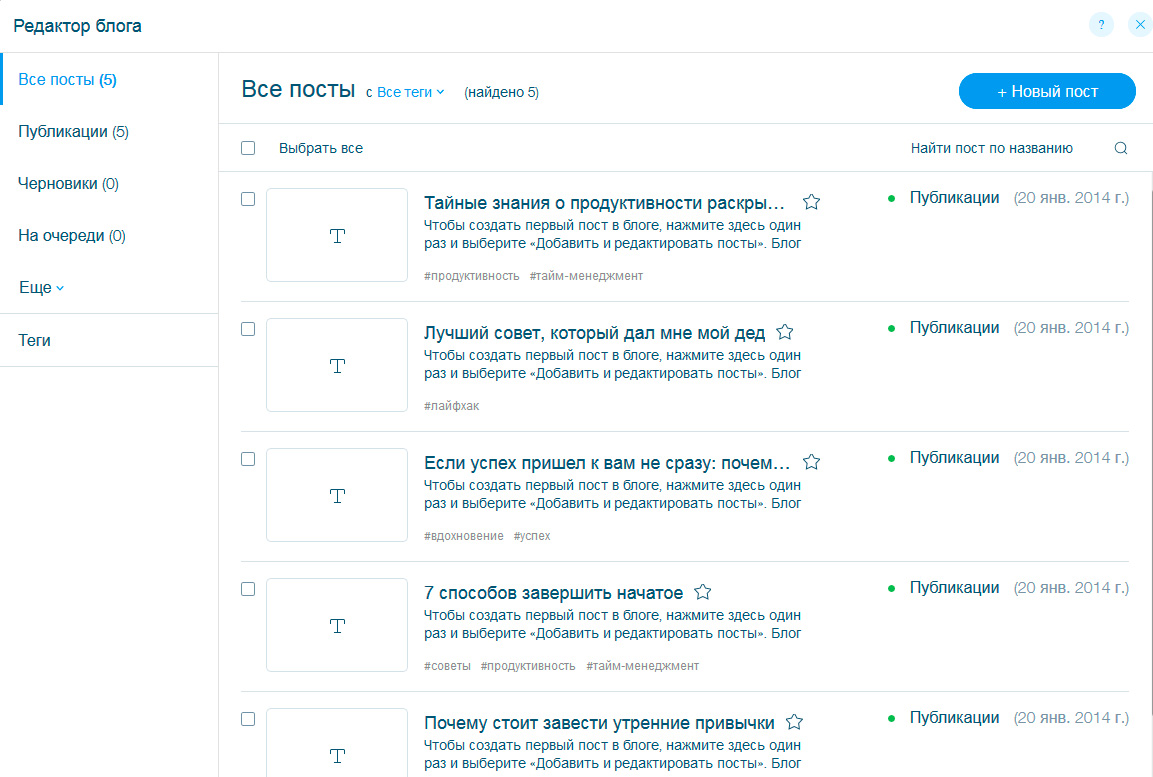The height and width of the screenshot is (777, 1153).
Task: Star the post 'Почему стоит завести утренние привычки'
Action: [794, 722]
